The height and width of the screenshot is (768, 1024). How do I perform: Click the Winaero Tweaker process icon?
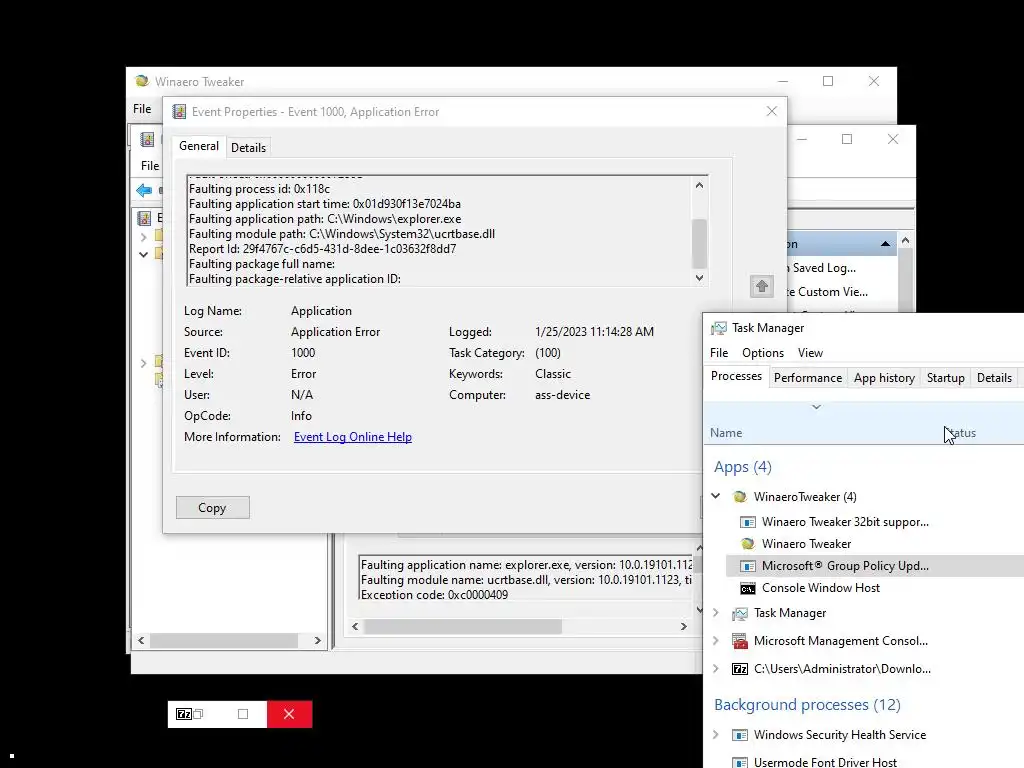(748, 544)
